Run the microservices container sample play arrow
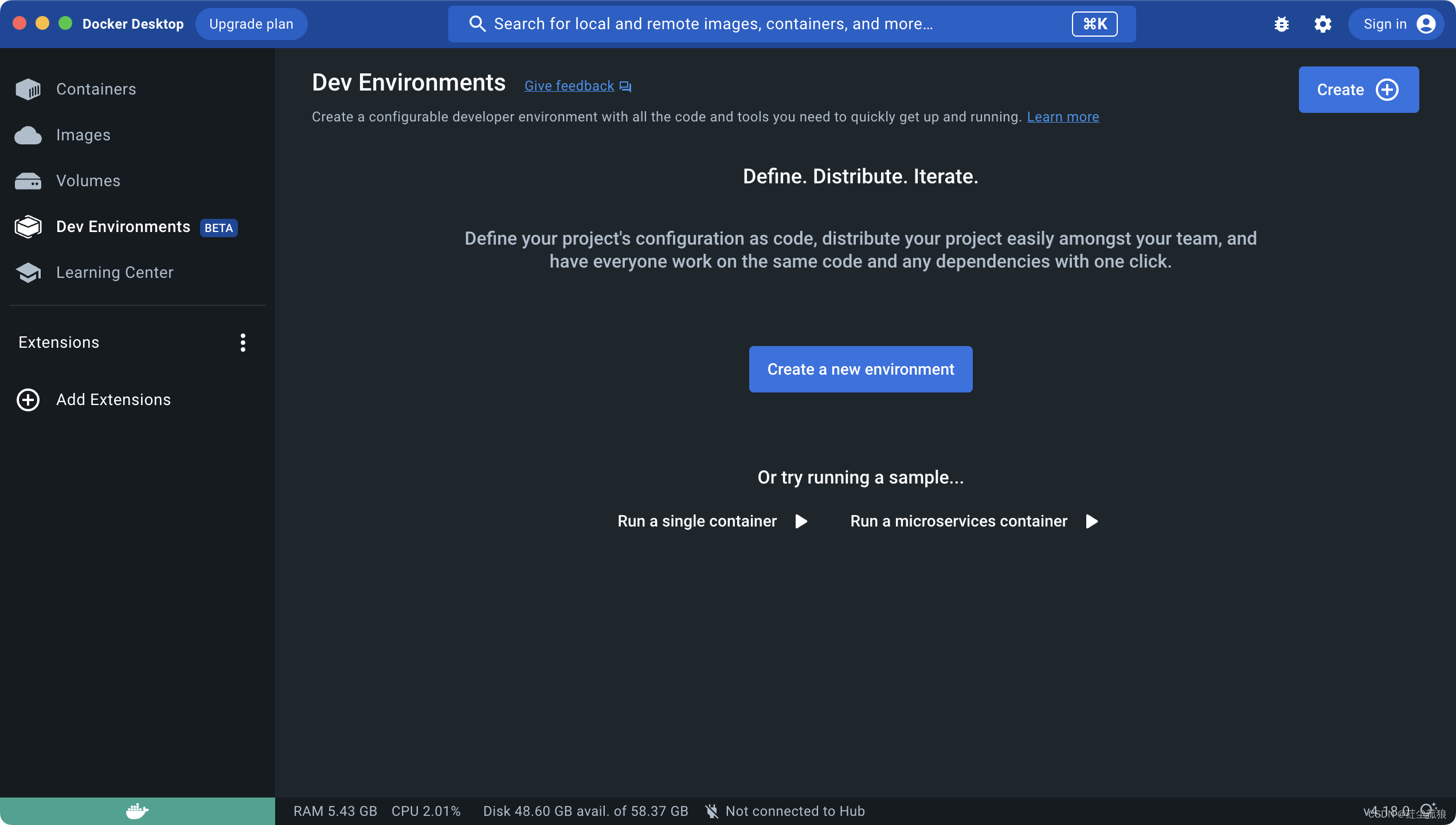 coord(1092,521)
